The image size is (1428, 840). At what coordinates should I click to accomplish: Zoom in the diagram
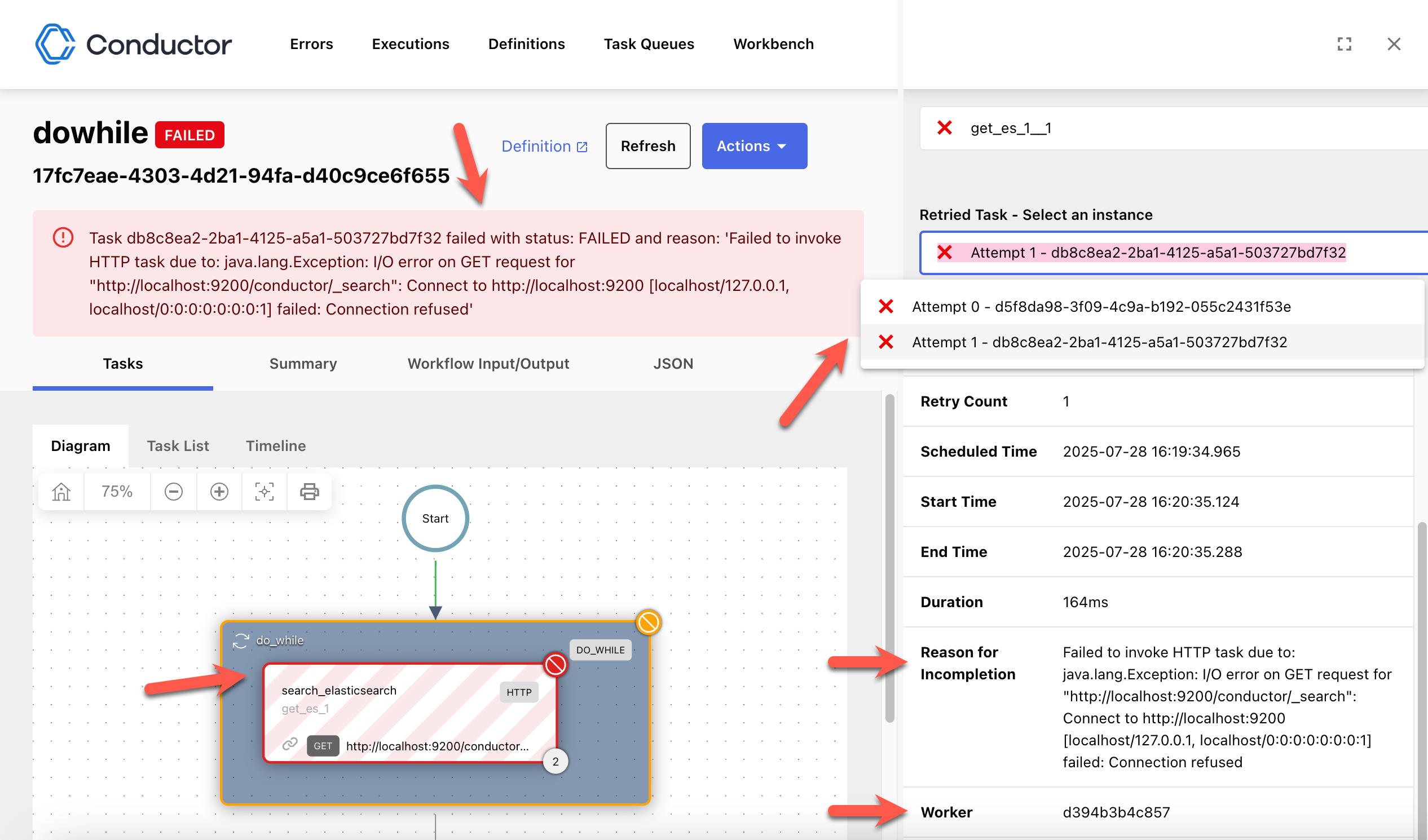[219, 491]
